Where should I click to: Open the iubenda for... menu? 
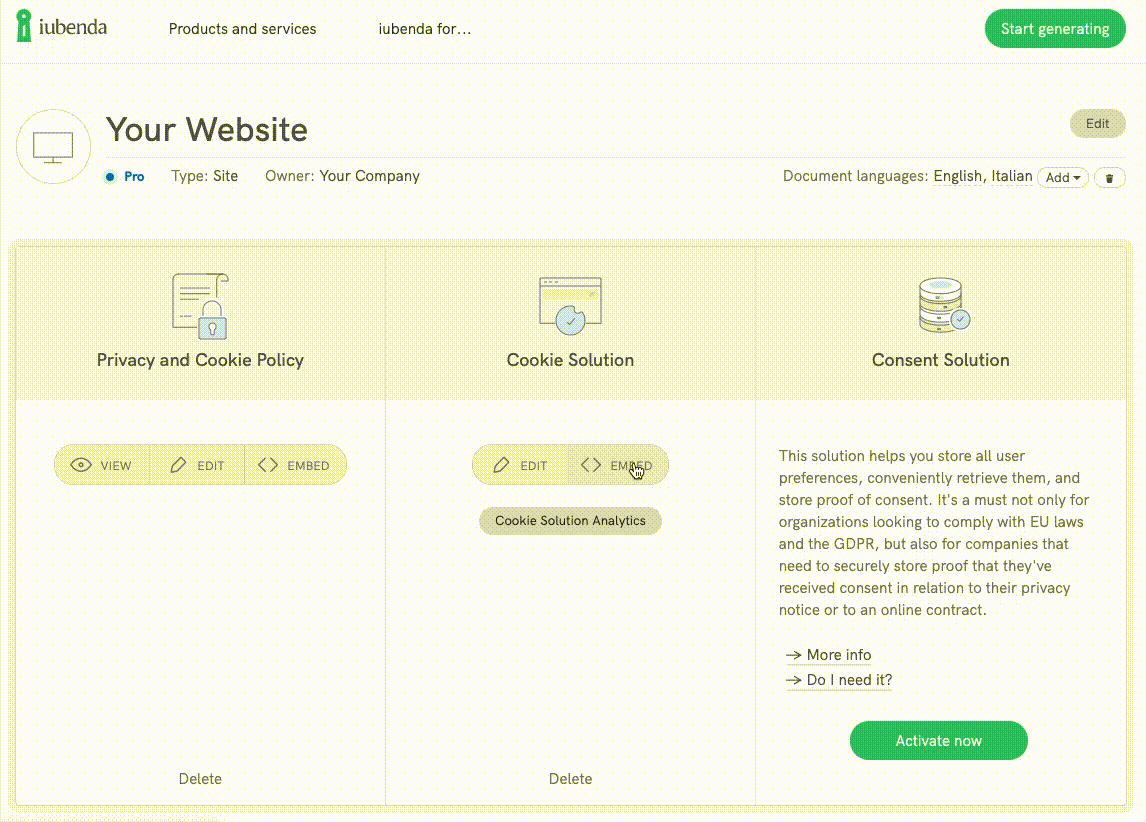(423, 29)
